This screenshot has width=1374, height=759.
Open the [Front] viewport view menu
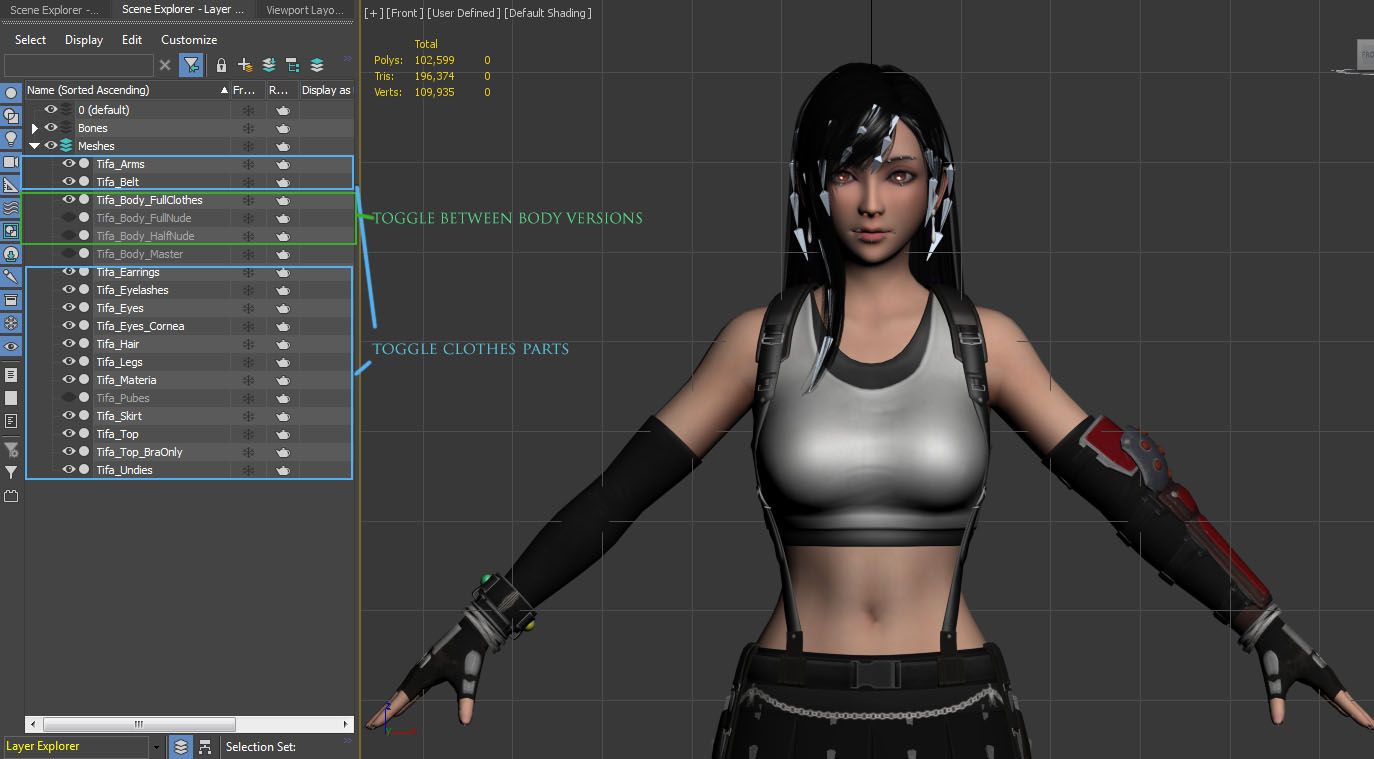(405, 13)
